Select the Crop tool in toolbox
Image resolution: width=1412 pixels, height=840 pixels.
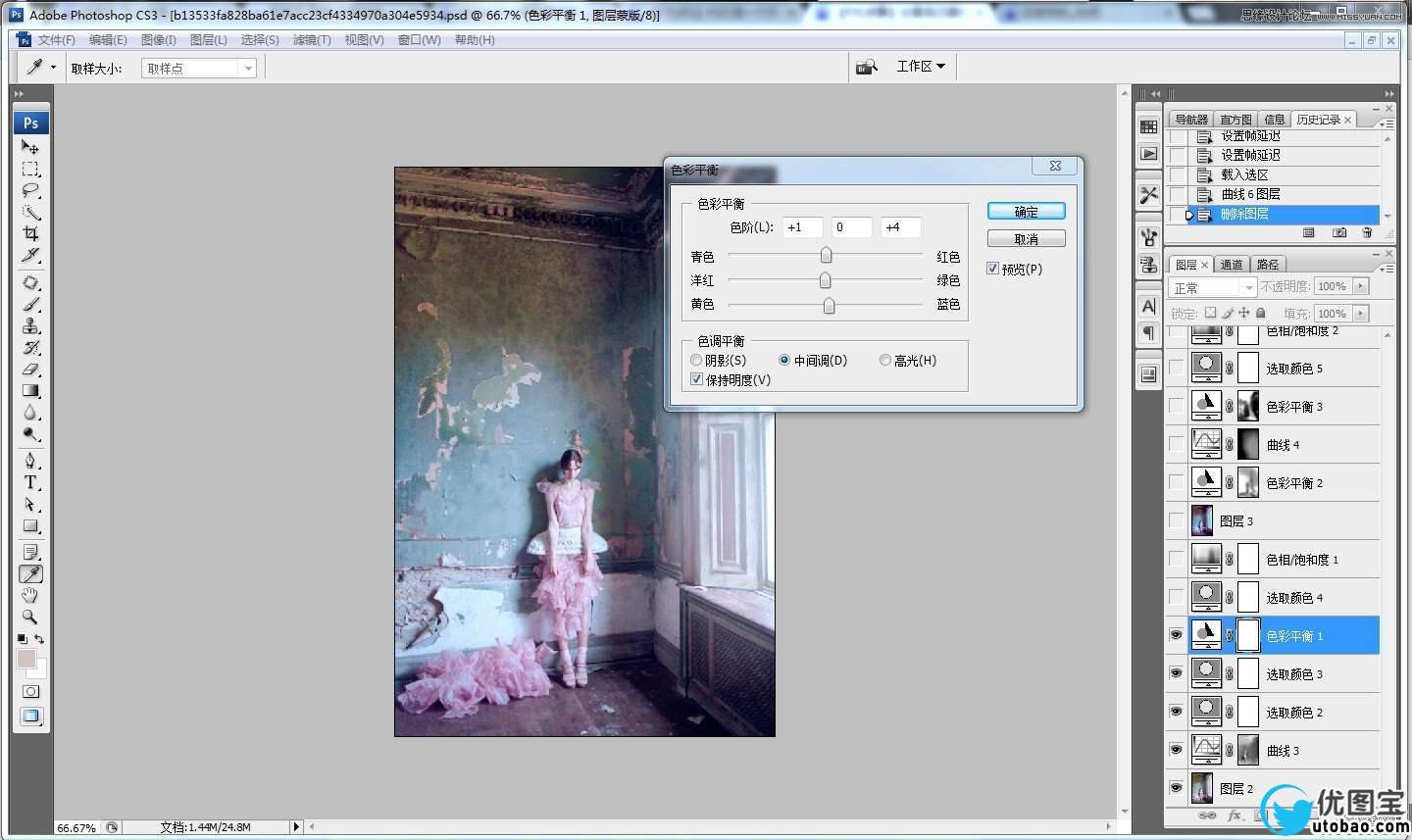pyautogui.click(x=30, y=234)
